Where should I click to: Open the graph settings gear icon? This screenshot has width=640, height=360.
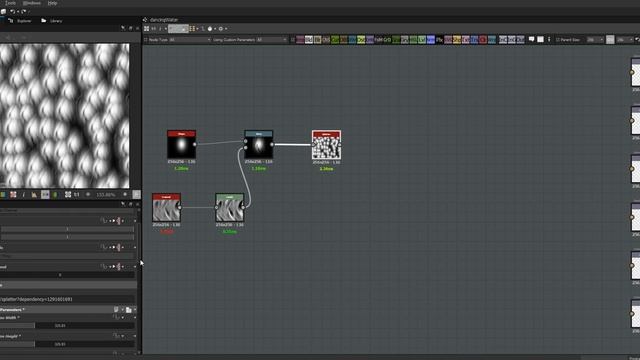pyautogui.click(x=221, y=29)
